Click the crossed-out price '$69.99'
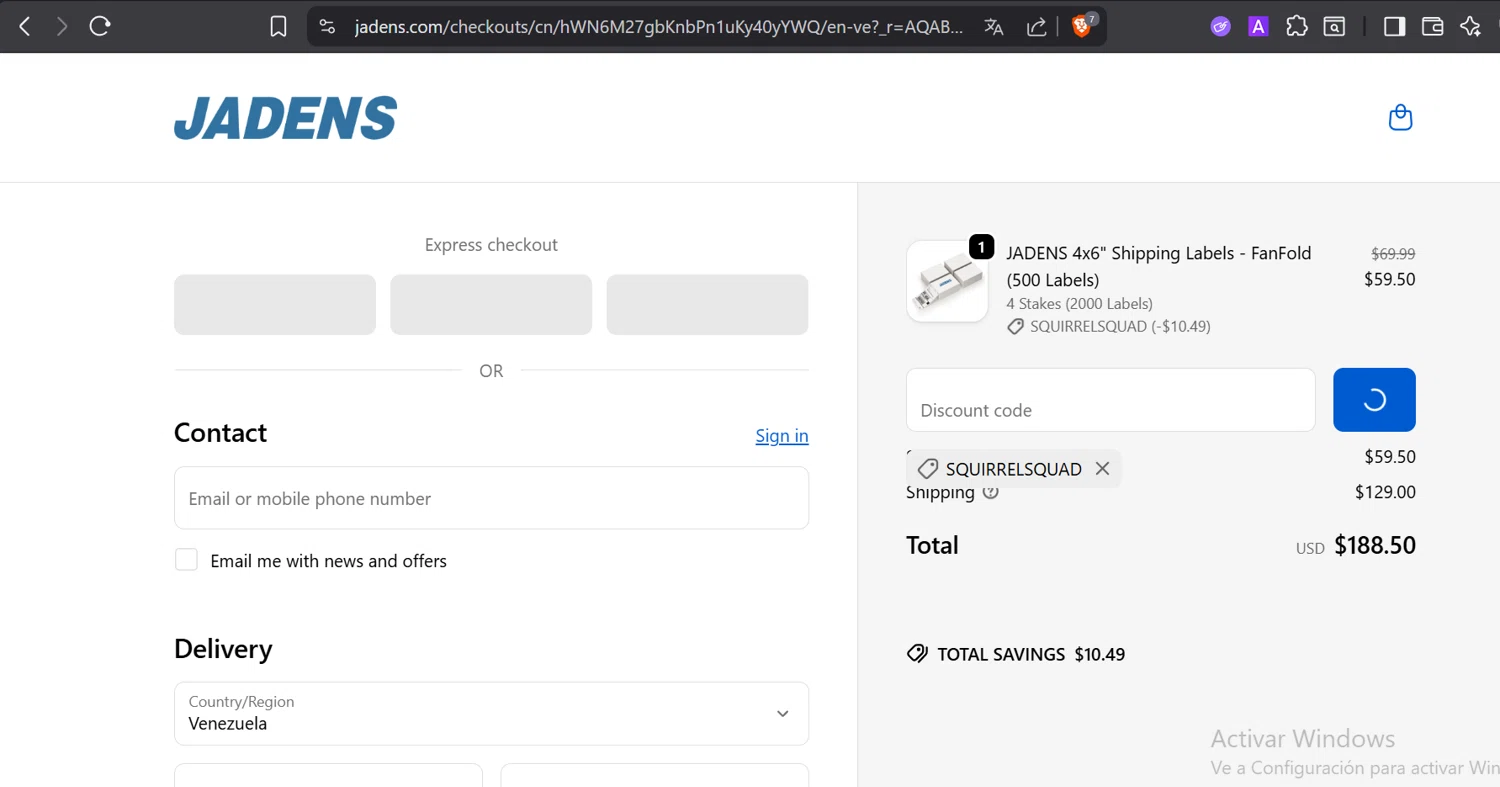Viewport: 1500px width, 787px height. tap(1393, 254)
